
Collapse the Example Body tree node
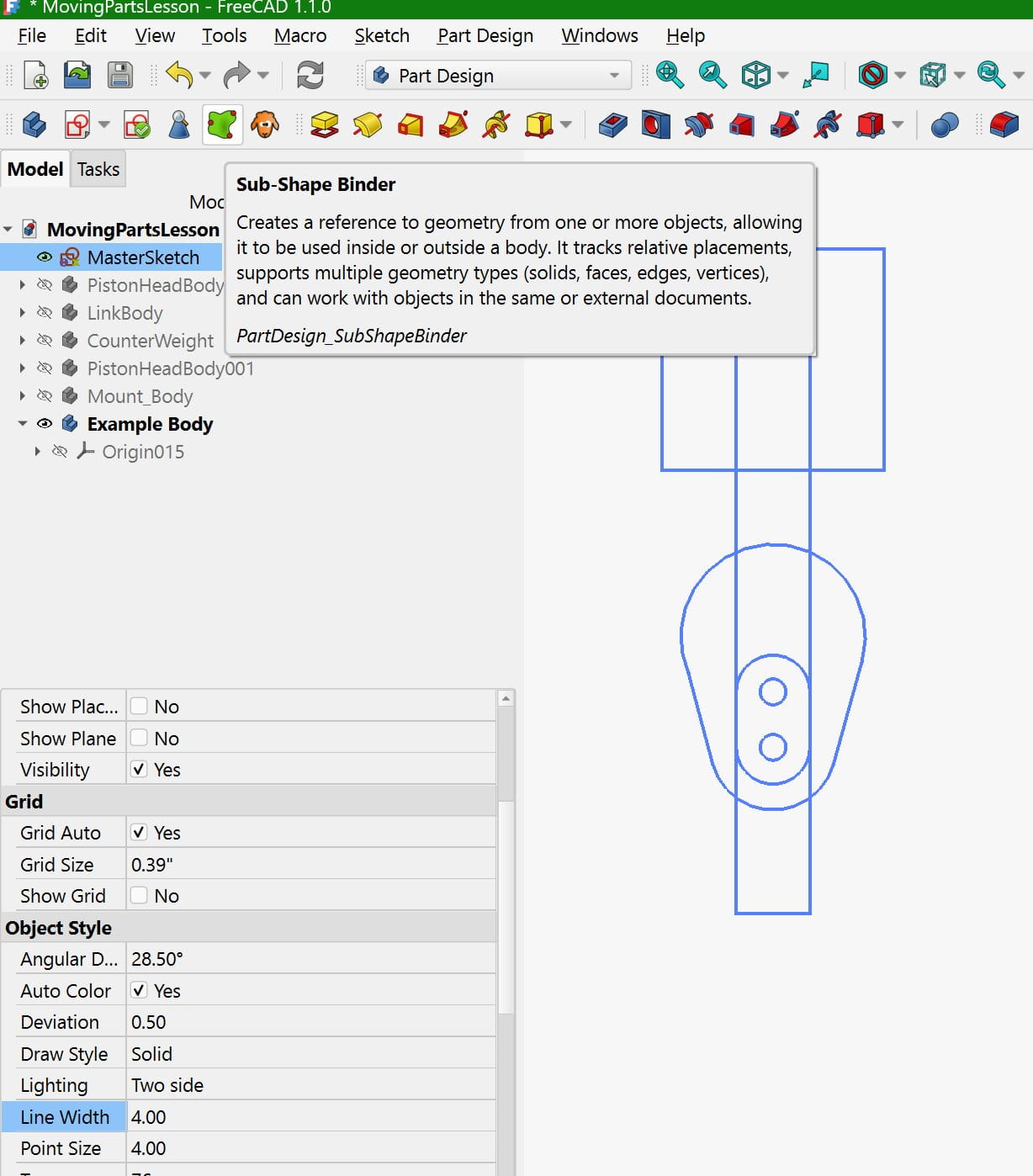pyautogui.click(x=23, y=424)
